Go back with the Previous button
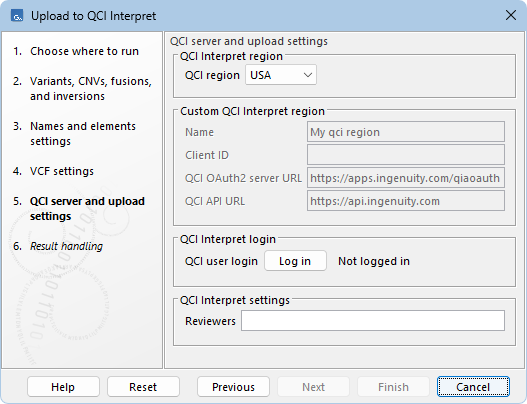 [233, 387]
